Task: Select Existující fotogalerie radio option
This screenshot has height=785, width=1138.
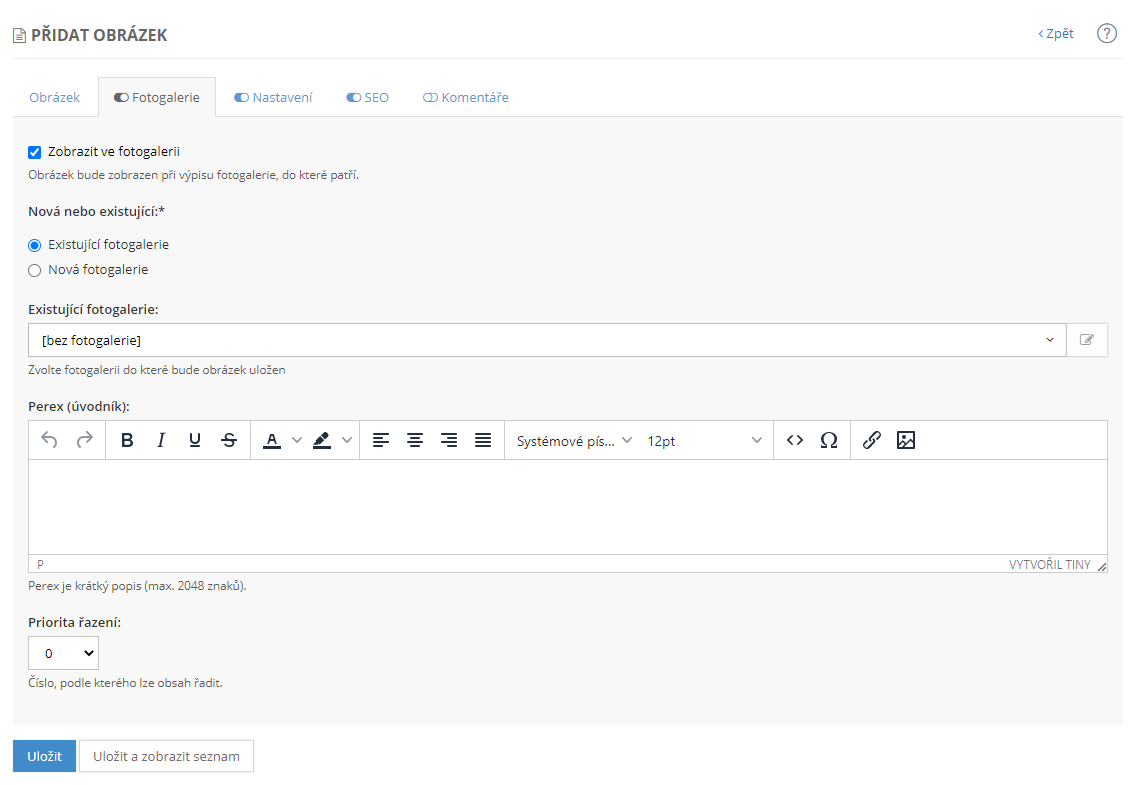Action: (x=35, y=245)
